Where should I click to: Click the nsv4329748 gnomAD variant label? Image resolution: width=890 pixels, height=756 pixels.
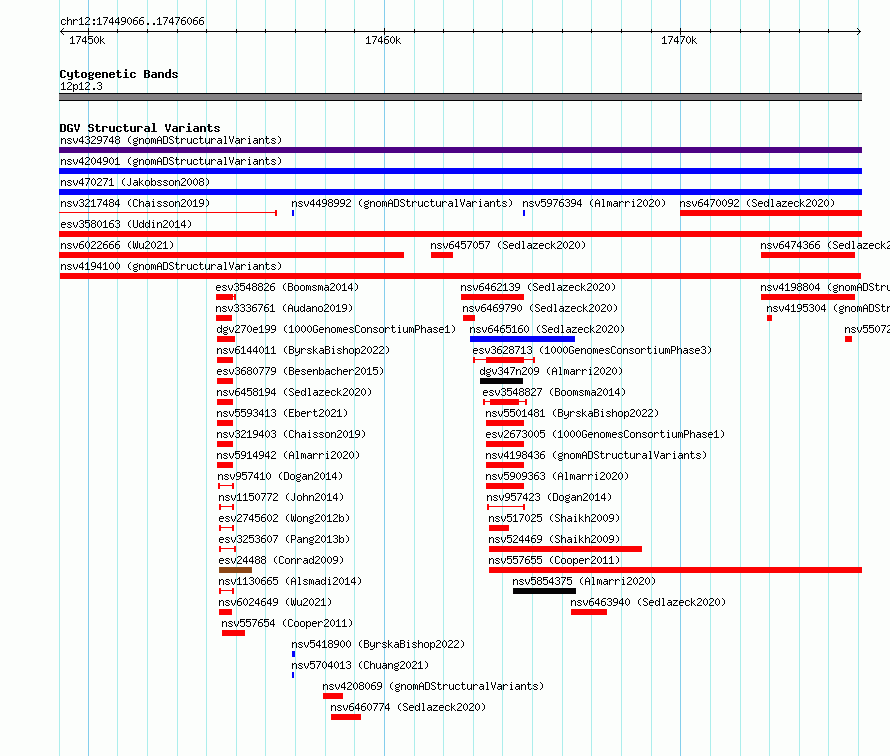171,140
